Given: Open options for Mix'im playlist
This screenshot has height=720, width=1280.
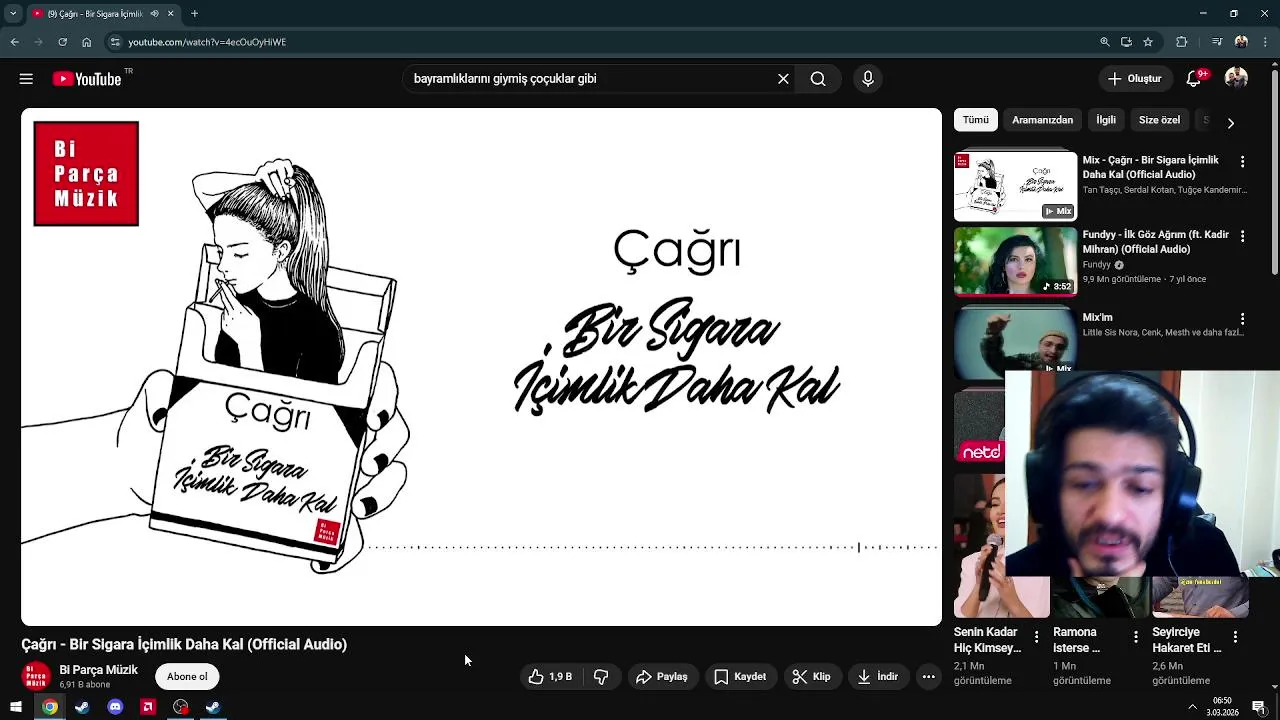Looking at the screenshot, I should [1242, 318].
